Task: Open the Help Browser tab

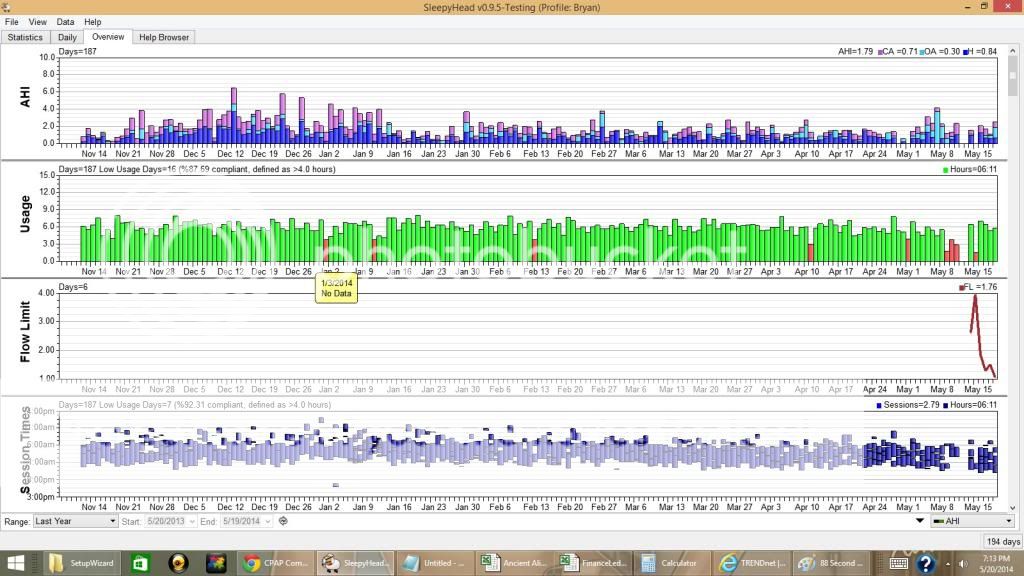Action: click(x=164, y=37)
